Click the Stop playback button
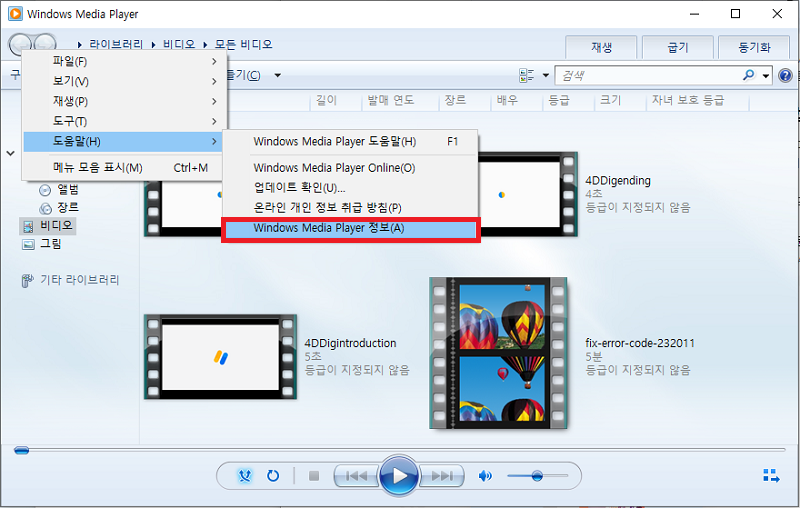The height and width of the screenshot is (508, 800). coord(314,476)
